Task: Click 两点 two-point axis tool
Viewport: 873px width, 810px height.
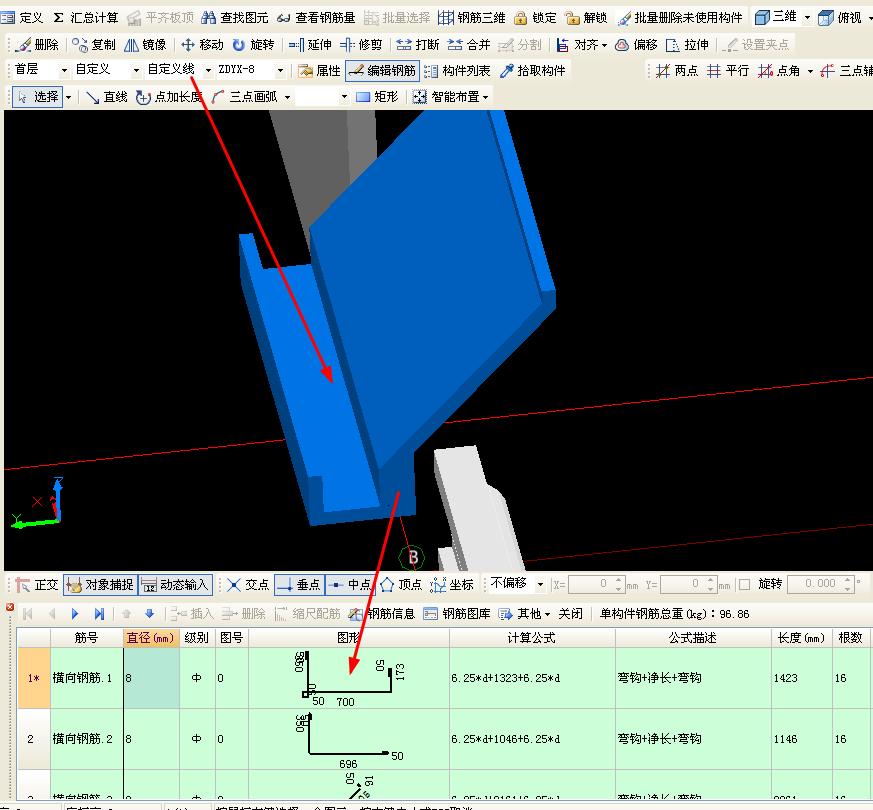Action: (x=676, y=71)
